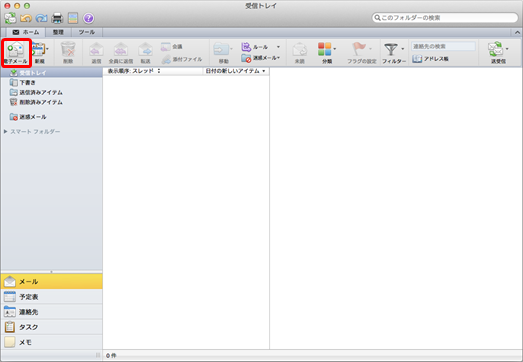Select the 受信トレイ folder
This screenshot has width=523, height=362.
click(x=52, y=73)
